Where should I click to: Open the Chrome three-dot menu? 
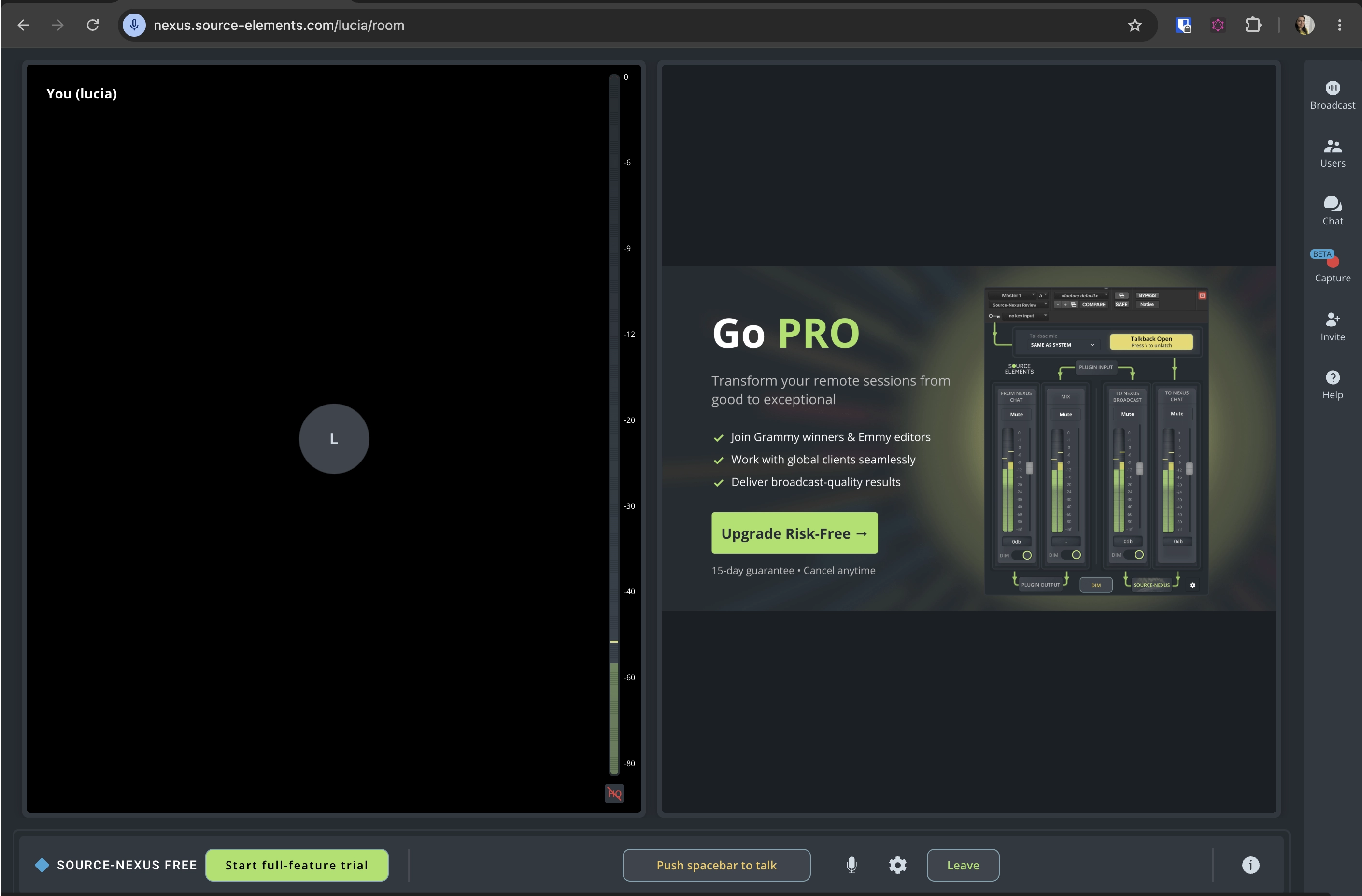(x=1339, y=25)
